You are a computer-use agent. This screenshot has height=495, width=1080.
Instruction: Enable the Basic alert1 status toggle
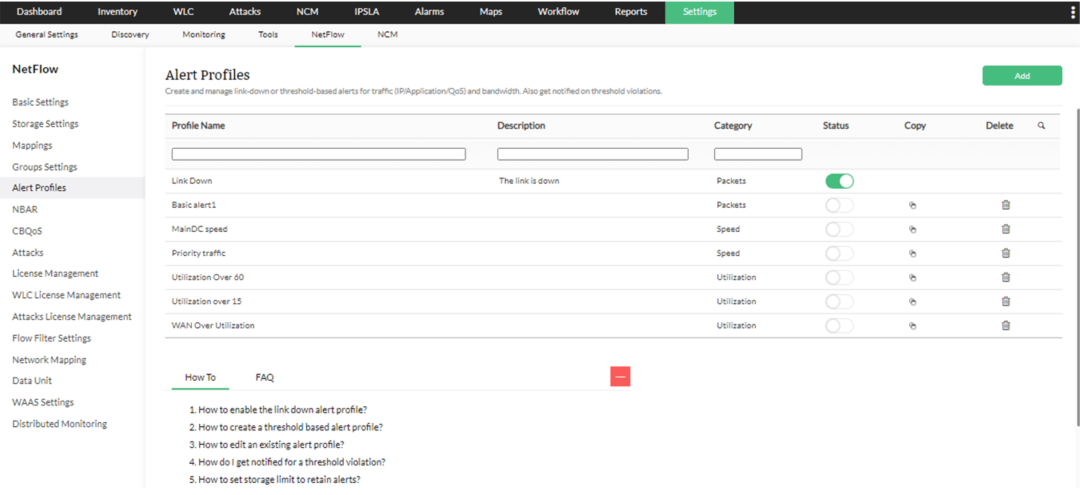coord(839,205)
